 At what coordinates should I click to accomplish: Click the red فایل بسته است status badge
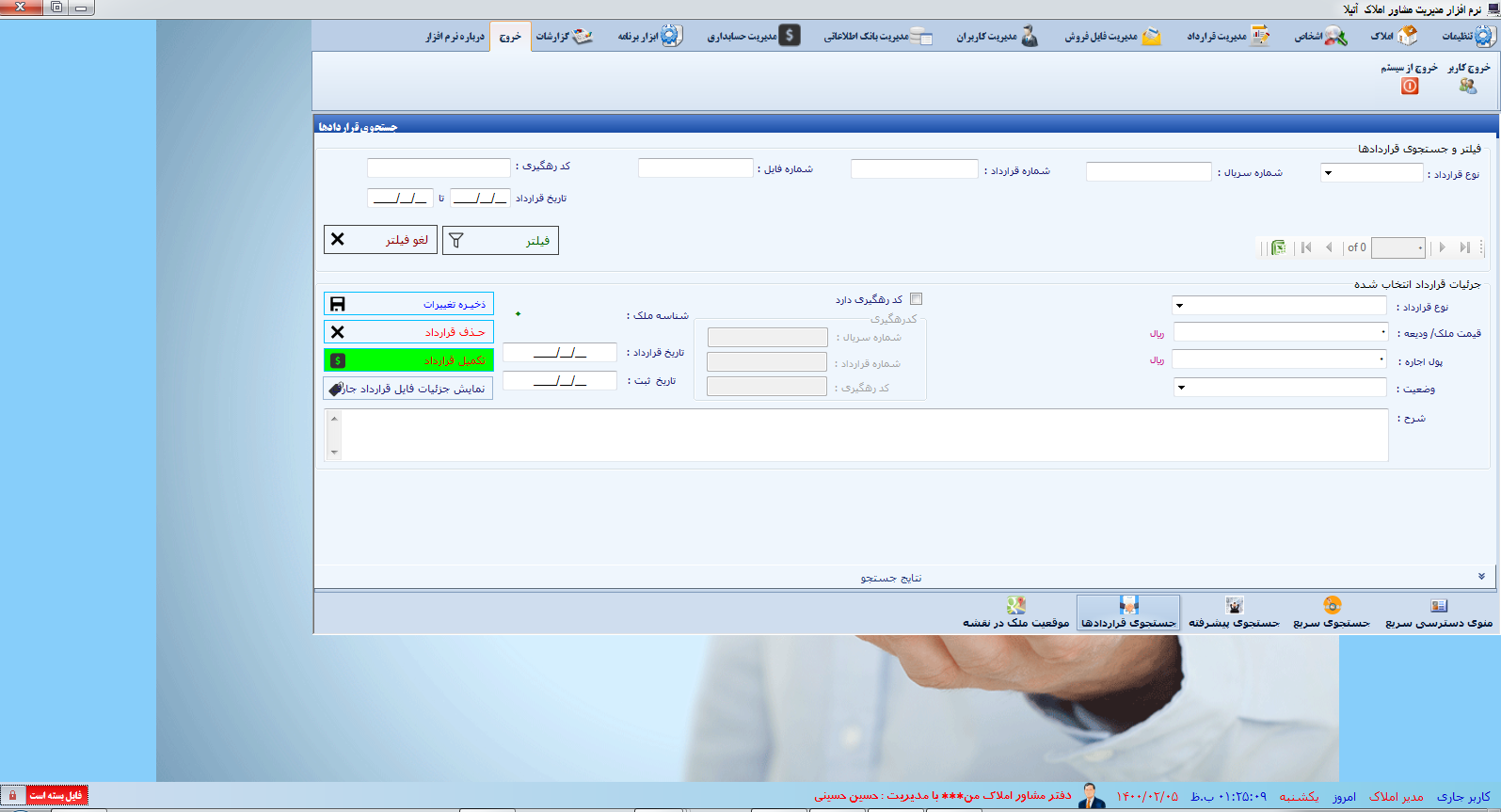click(x=56, y=795)
